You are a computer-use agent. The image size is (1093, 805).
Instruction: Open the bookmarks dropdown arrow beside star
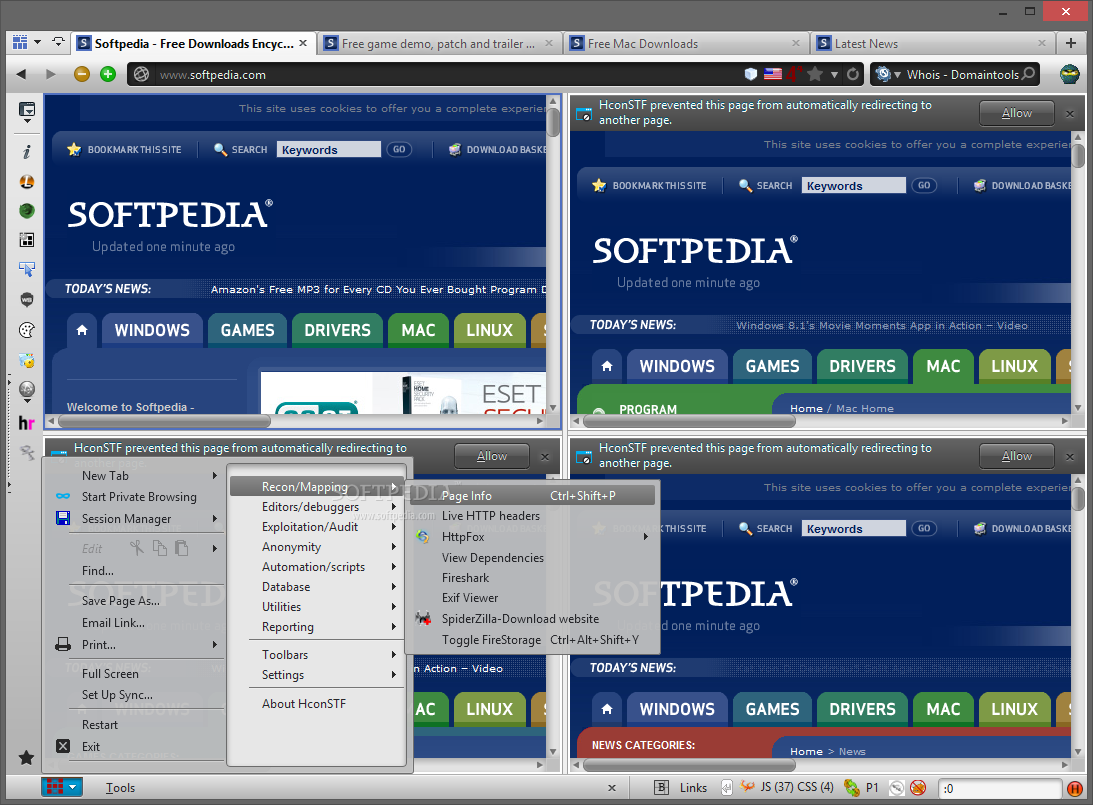(834, 75)
